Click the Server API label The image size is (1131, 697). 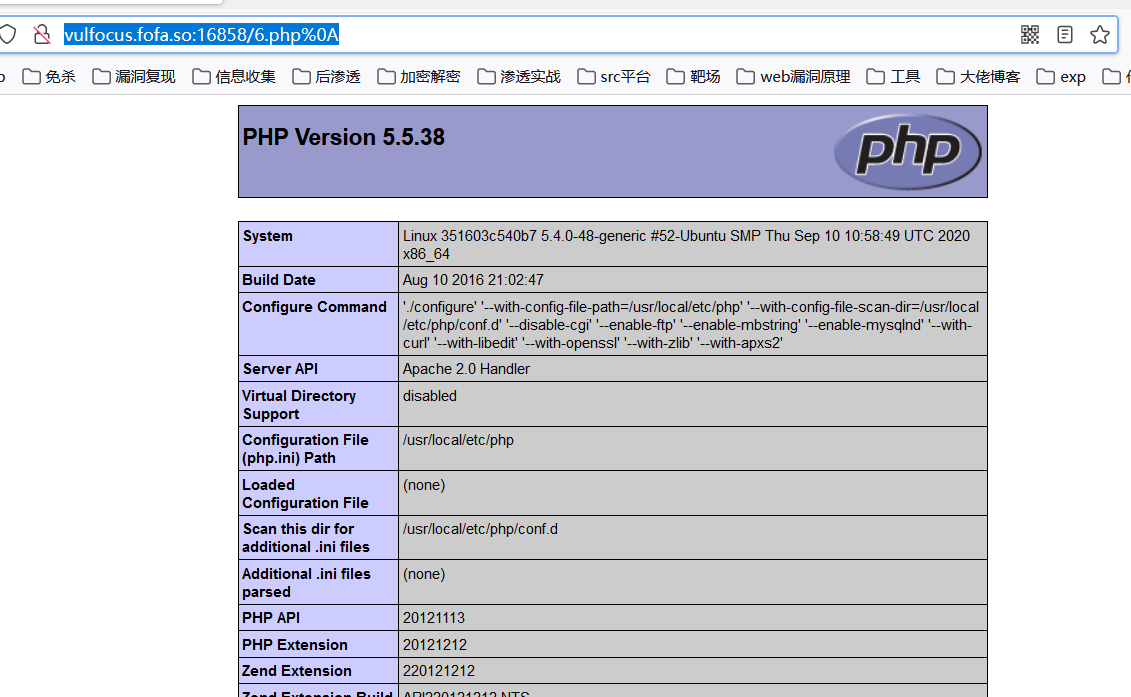(x=280, y=369)
